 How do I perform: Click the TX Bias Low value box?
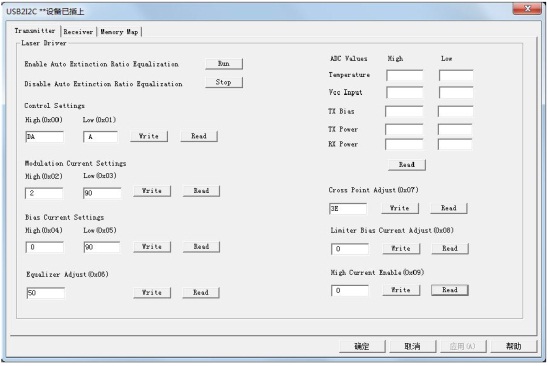[455, 111]
